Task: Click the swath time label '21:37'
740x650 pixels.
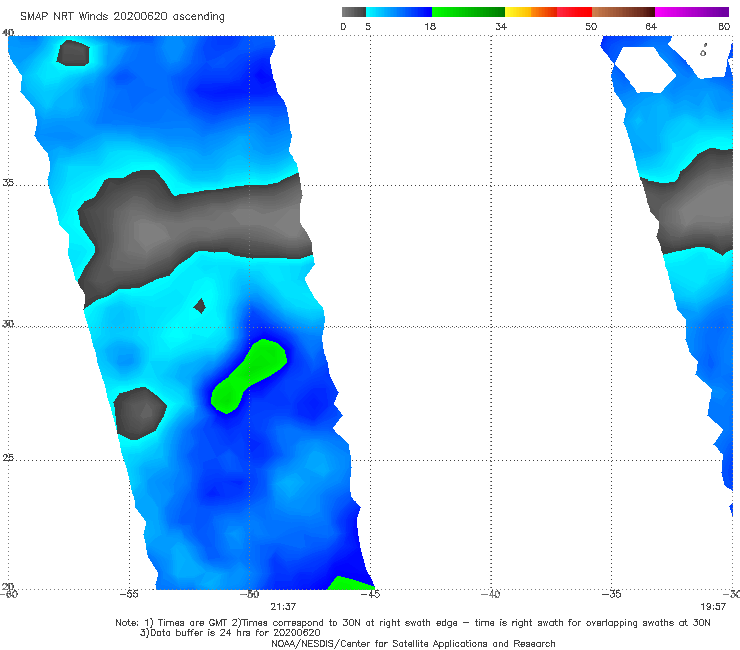Action: click(x=283, y=607)
